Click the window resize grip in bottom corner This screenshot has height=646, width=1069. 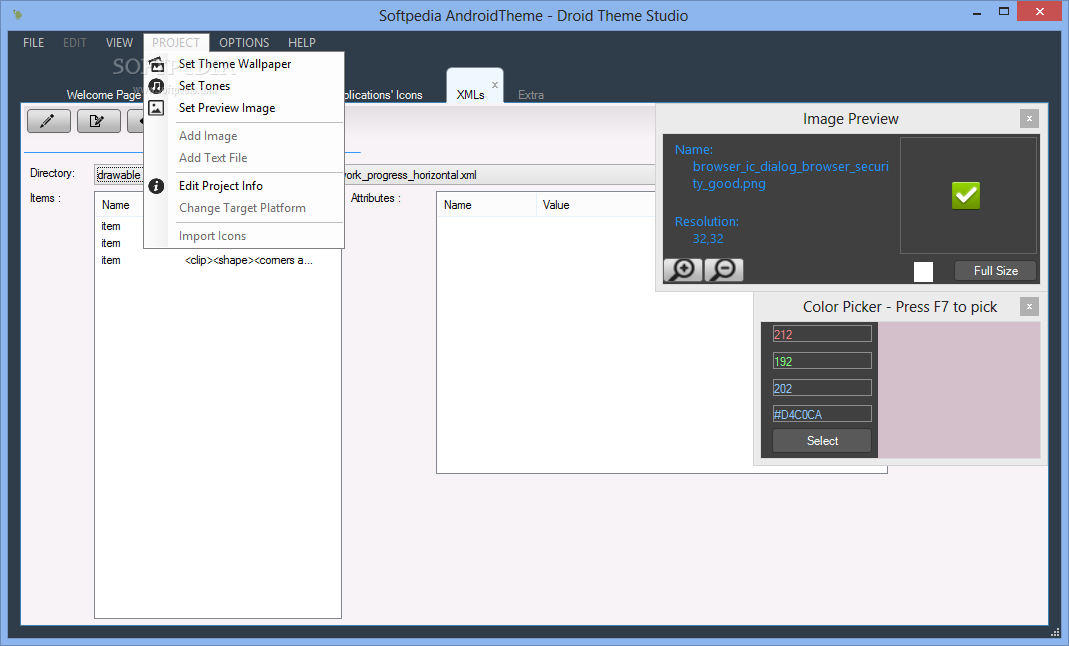click(x=1055, y=632)
